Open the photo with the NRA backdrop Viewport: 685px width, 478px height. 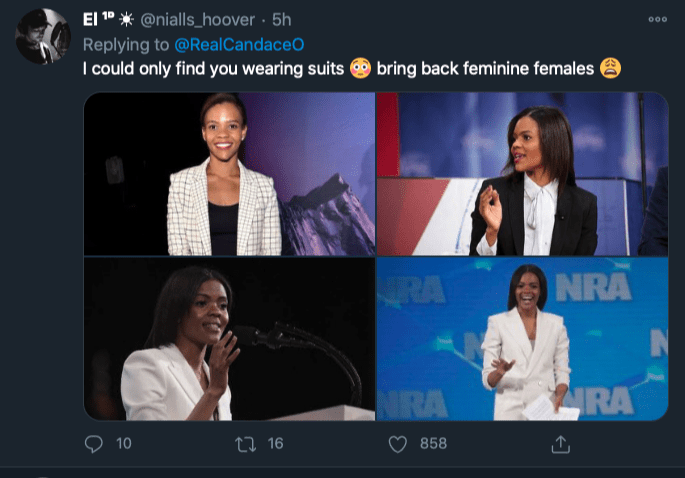coord(522,339)
